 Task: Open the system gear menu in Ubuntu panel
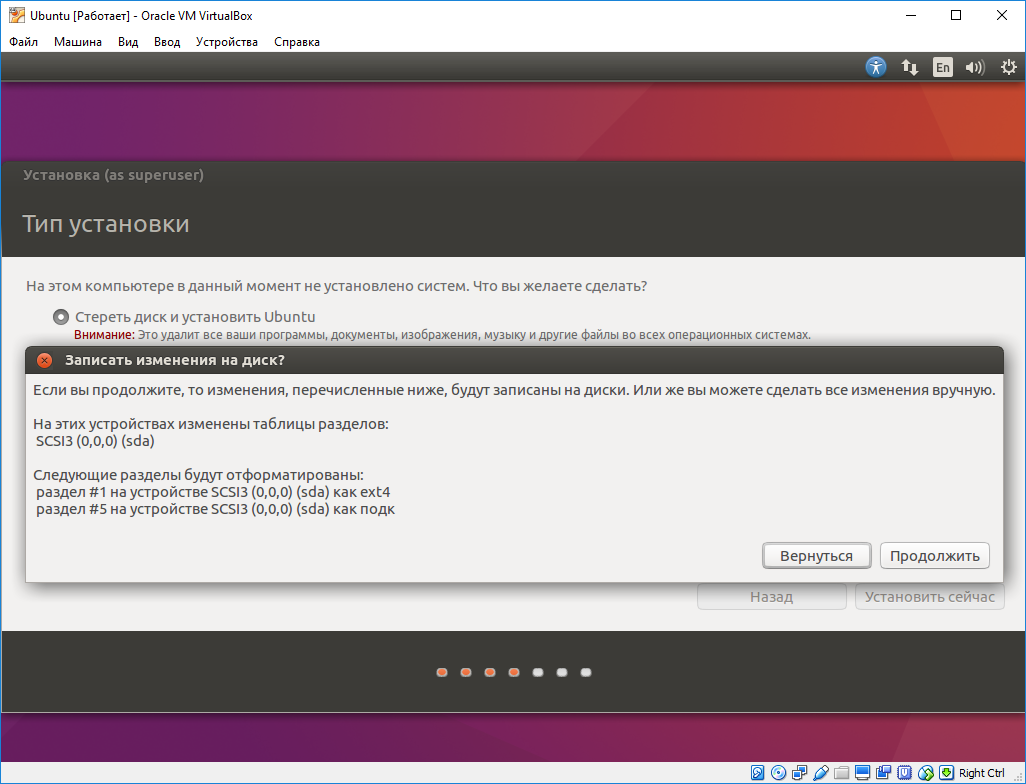[1009, 67]
